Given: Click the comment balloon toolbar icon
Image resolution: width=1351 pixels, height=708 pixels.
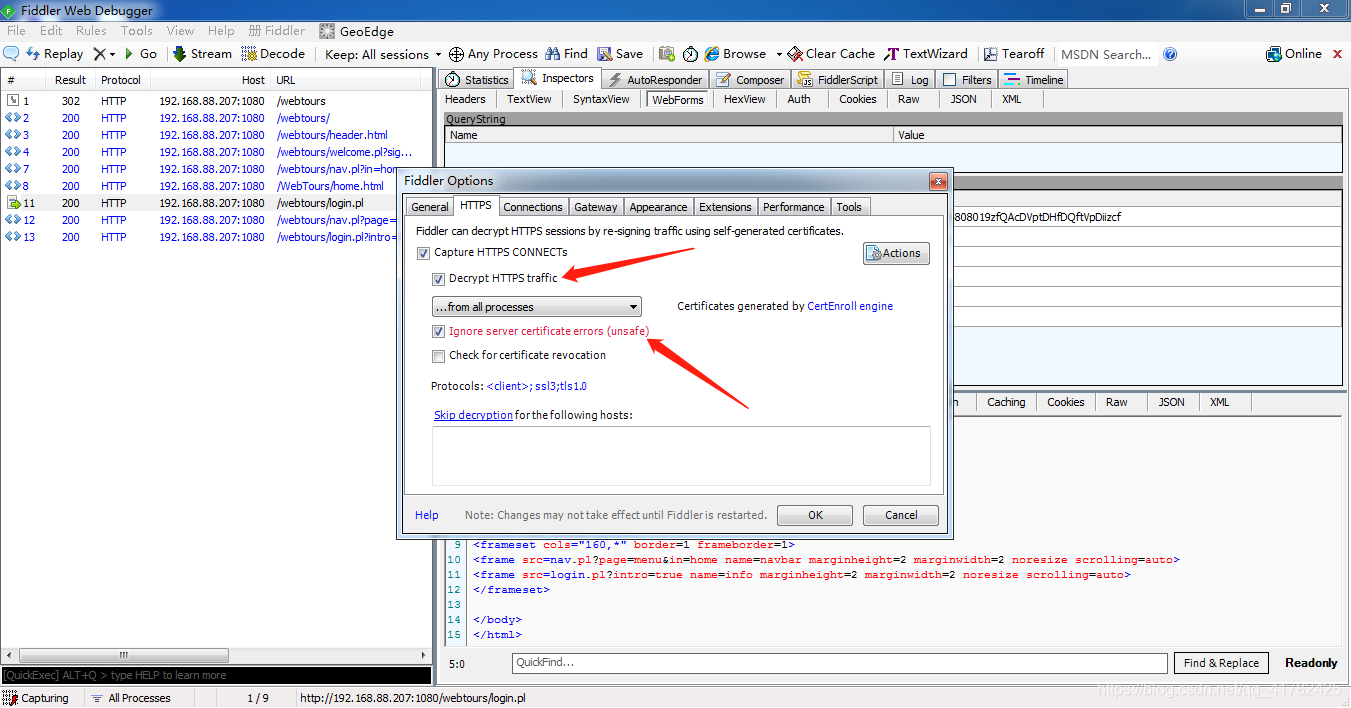Looking at the screenshot, I should pos(12,54).
